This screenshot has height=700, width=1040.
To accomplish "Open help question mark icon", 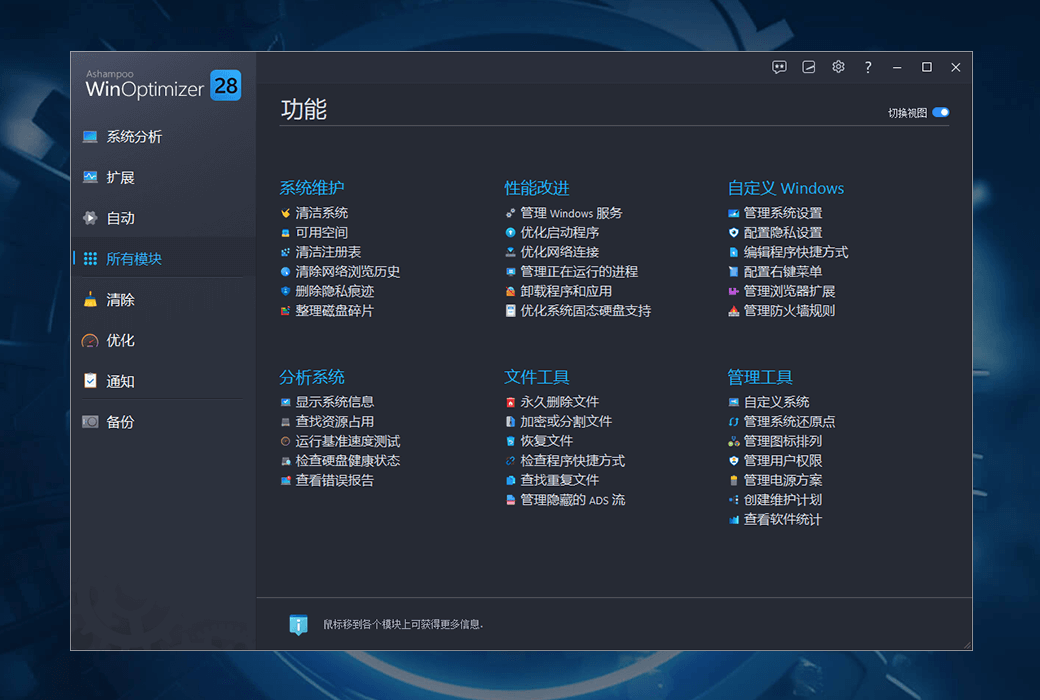I will (x=868, y=67).
